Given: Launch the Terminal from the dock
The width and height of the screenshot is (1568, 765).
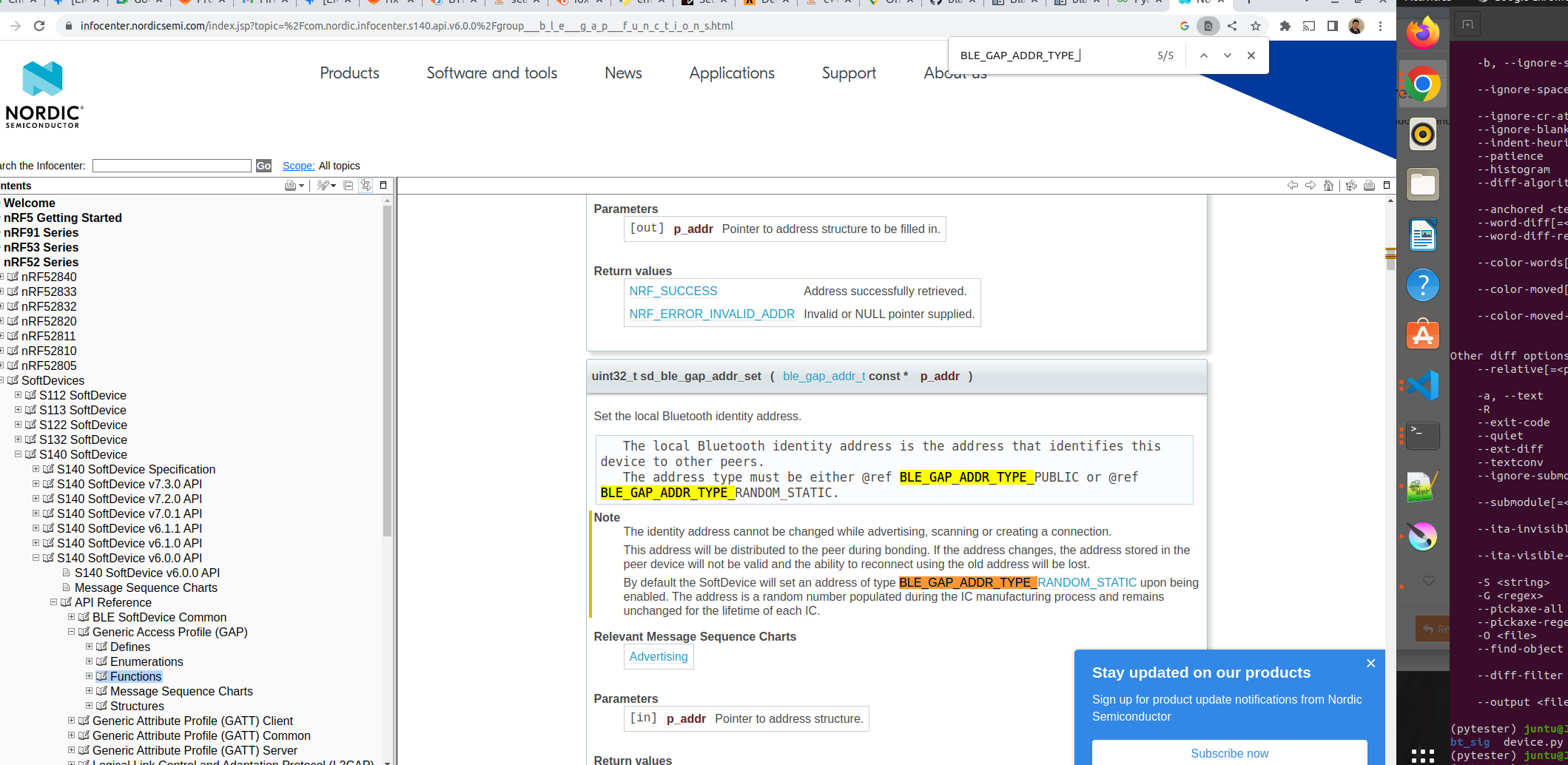Looking at the screenshot, I should [x=1422, y=435].
